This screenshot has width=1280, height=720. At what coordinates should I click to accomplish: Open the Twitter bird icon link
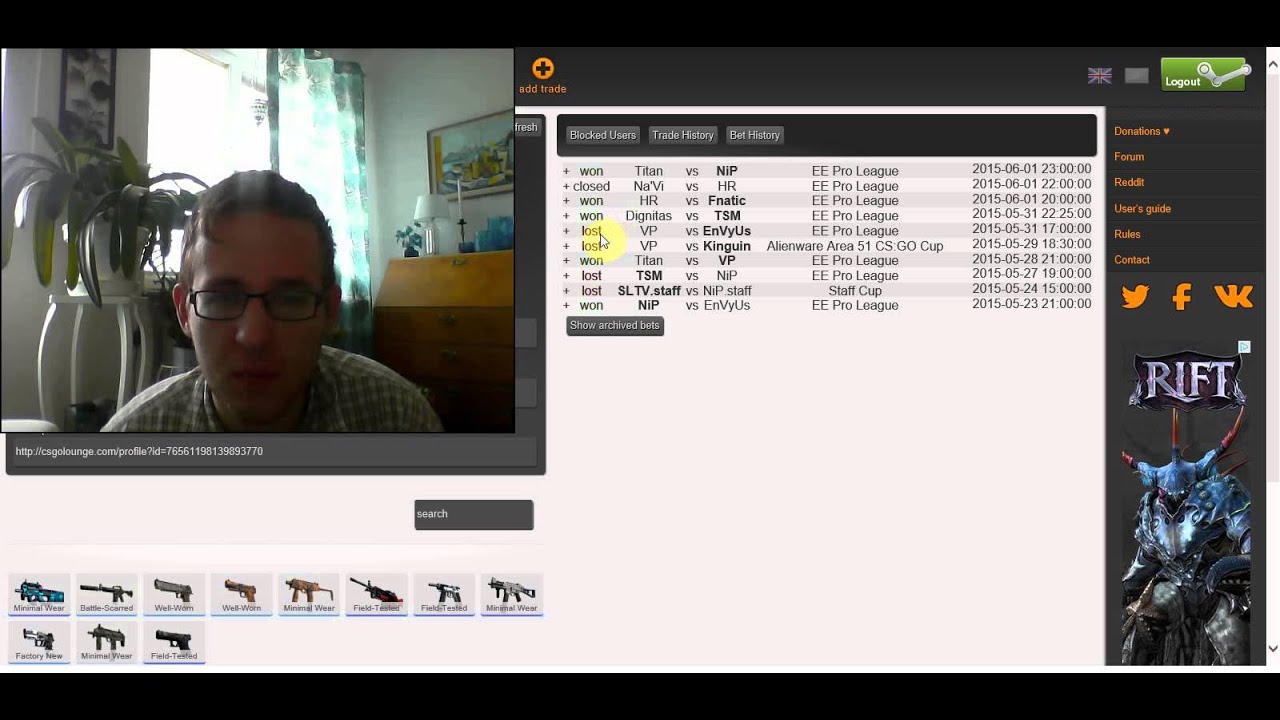pyautogui.click(x=1135, y=297)
